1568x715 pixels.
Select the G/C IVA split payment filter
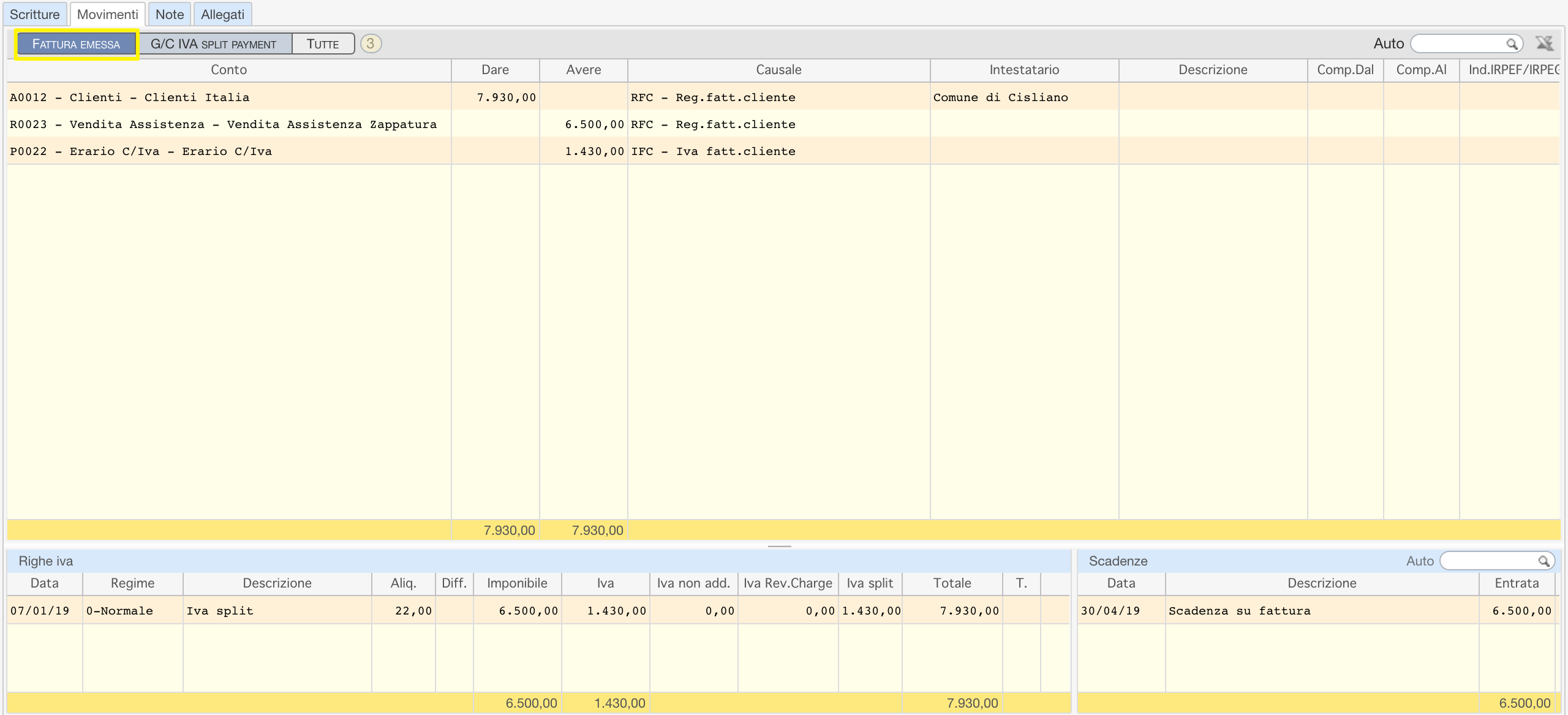click(214, 44)
